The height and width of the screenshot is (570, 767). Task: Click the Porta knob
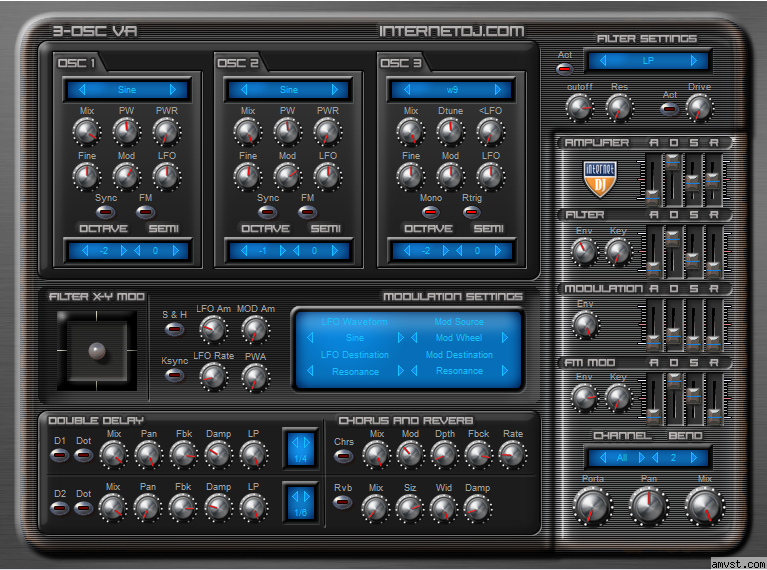tap(593, 506)
